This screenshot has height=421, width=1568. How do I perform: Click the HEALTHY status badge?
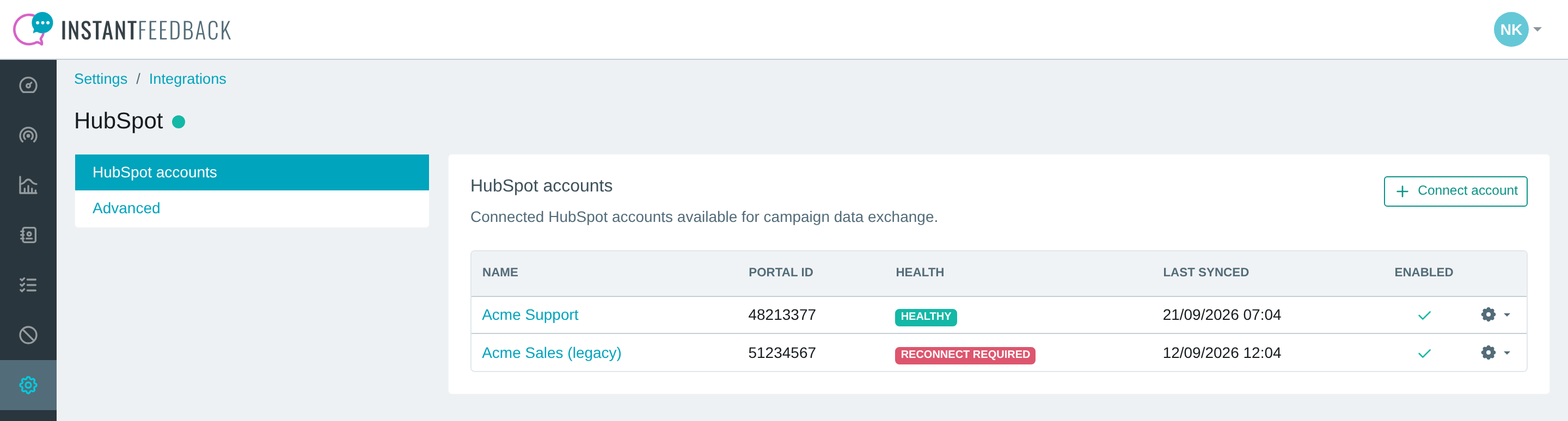925,317
